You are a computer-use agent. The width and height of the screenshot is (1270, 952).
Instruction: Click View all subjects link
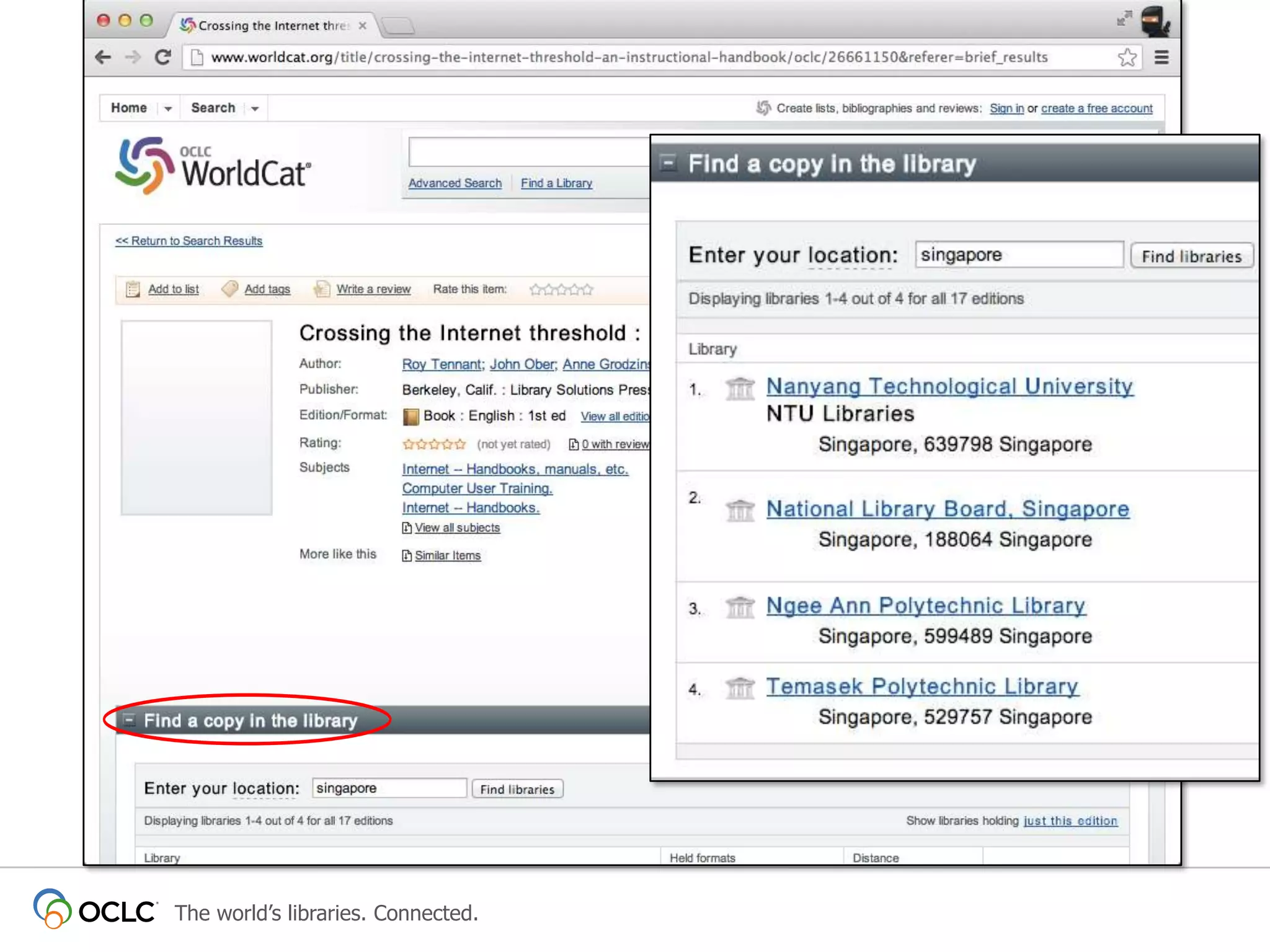pyautogui.click(x=457, y=528)
